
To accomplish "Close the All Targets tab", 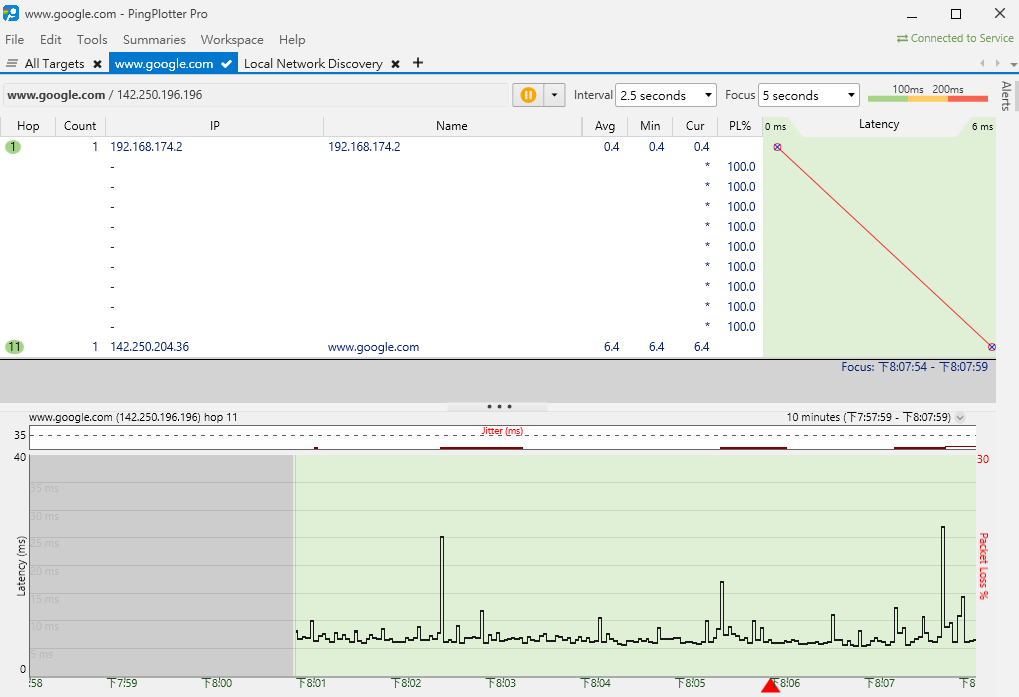I will tap(97, 64).
